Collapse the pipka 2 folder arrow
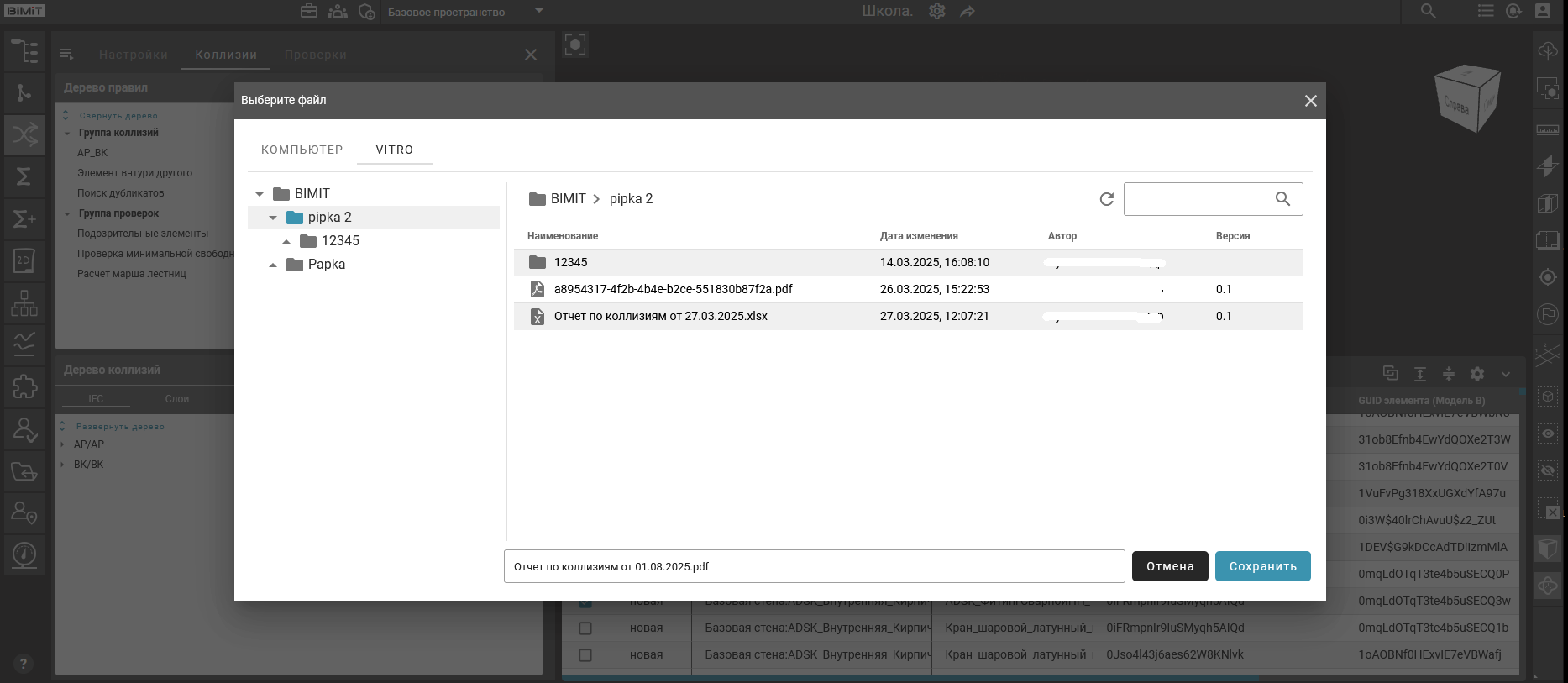Viewport: 1568px width, 683px height. [273, 218]
